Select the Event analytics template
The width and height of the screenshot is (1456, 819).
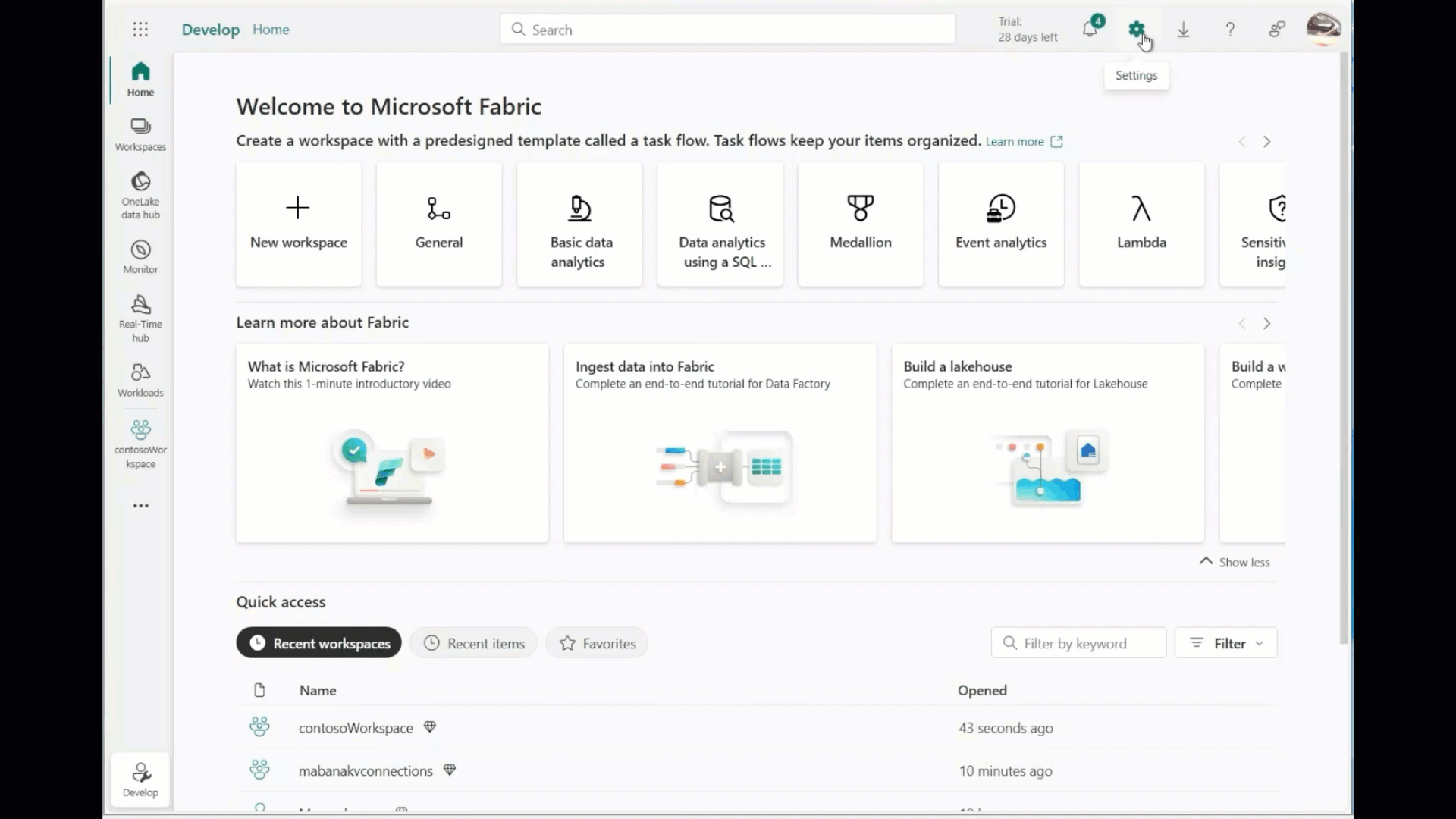(1001, 224)
